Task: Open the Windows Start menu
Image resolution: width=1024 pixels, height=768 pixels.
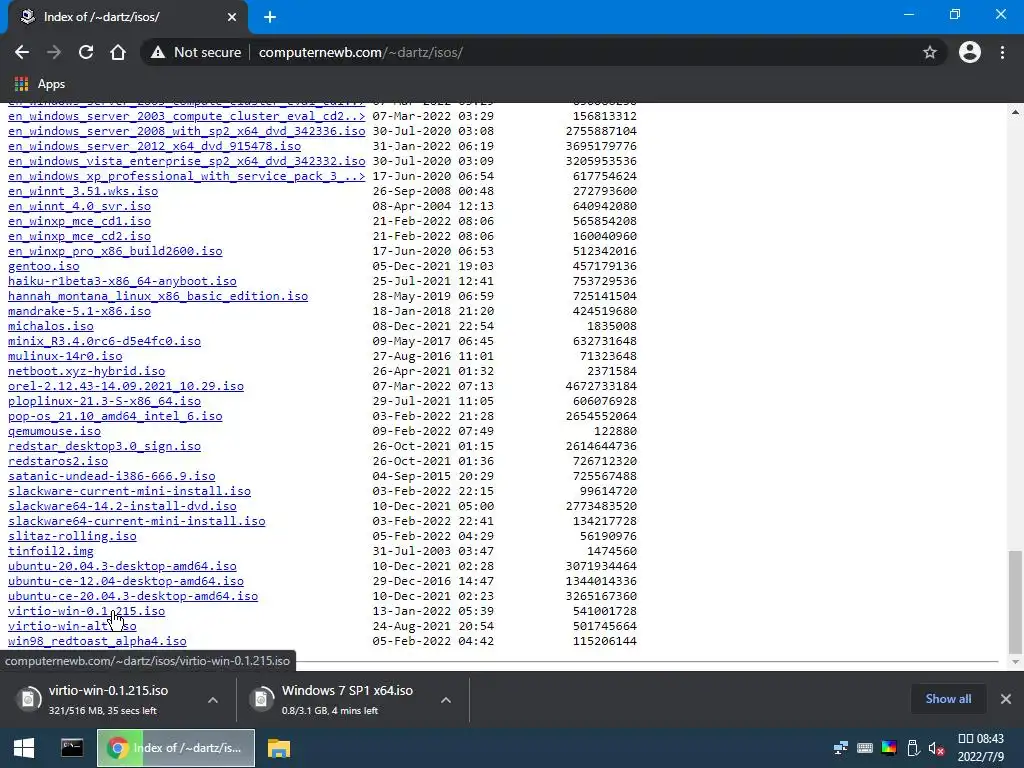Action: tap(24, 748)
